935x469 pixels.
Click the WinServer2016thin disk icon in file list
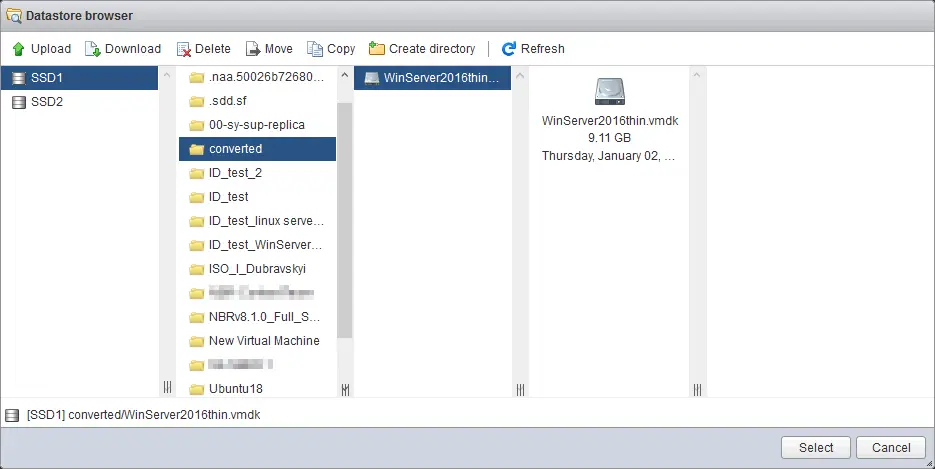[x=371, y=78]
